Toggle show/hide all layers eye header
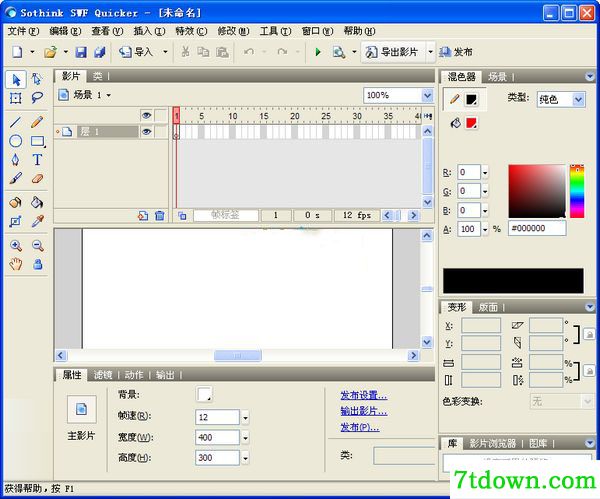The image size is (600, 499). (146, 115)
